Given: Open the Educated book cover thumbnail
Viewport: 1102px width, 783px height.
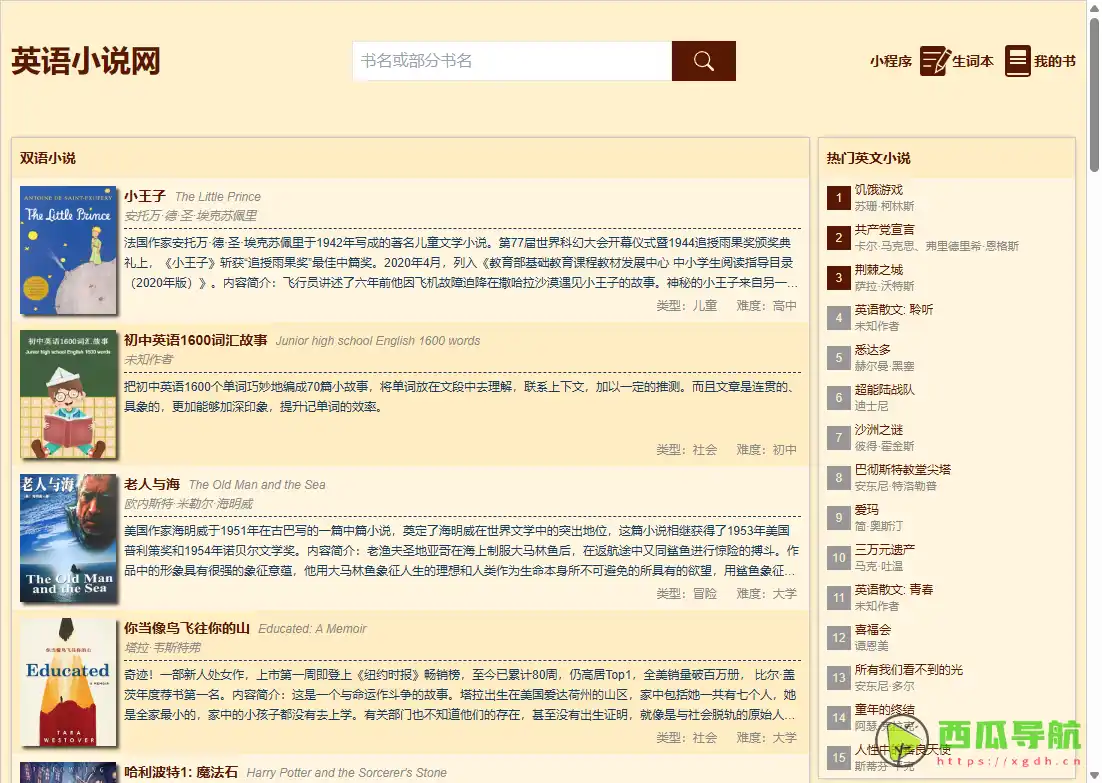Looking at the screenshot, I should [68, 682].
